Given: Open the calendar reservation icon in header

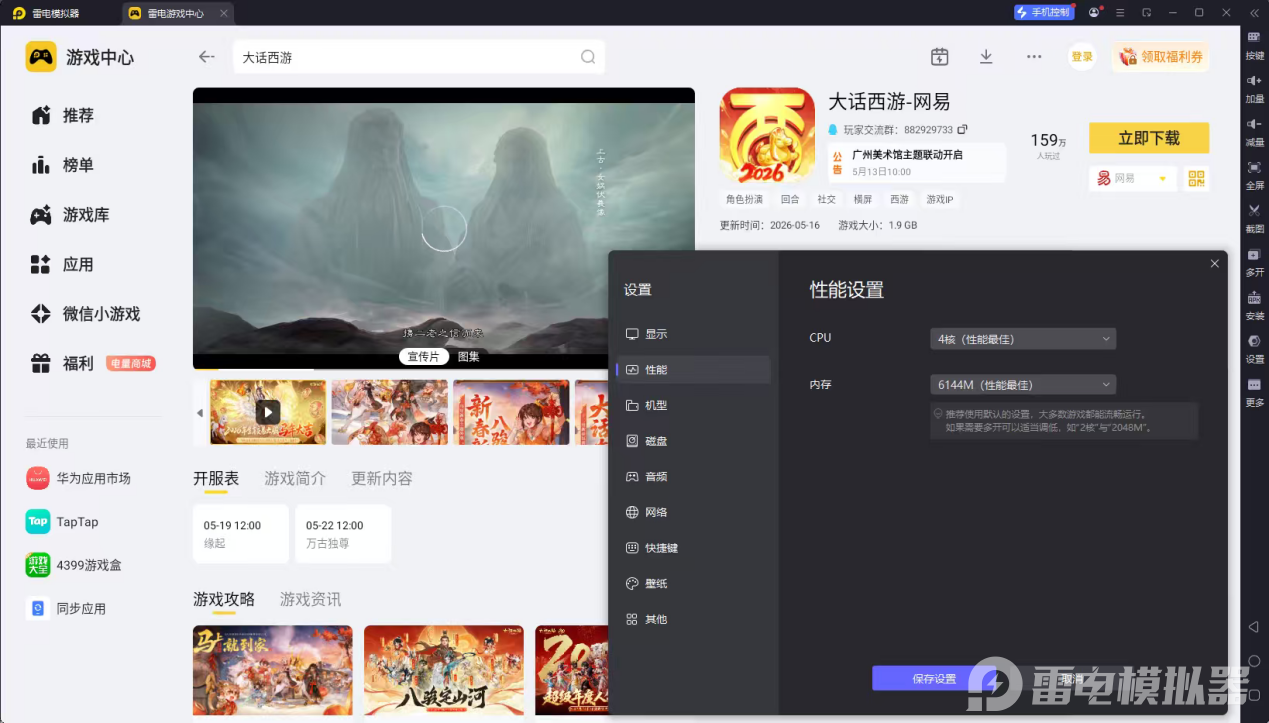Looking at the screenshot, I should (939, 57).
